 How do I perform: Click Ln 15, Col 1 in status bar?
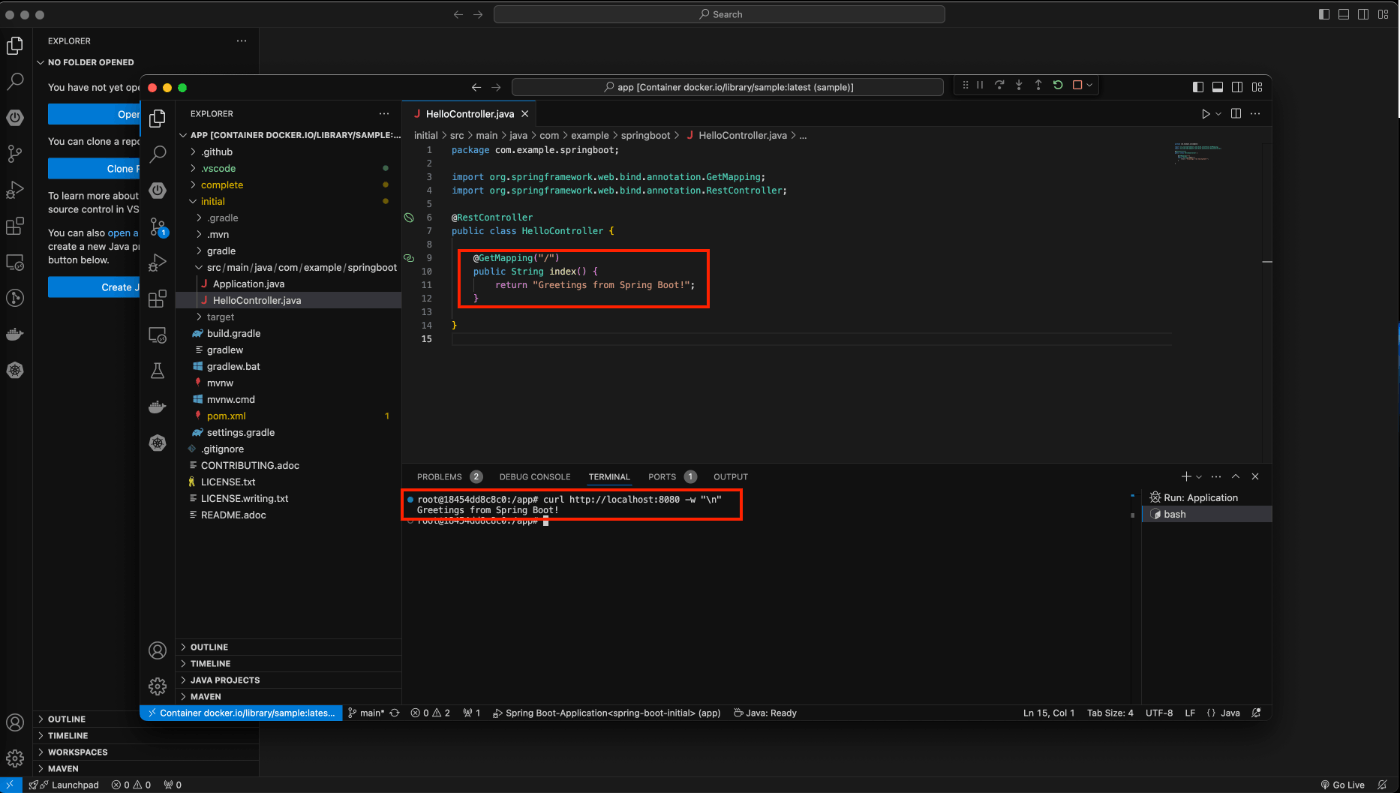pyautogui.click(x=1049, y=713)
